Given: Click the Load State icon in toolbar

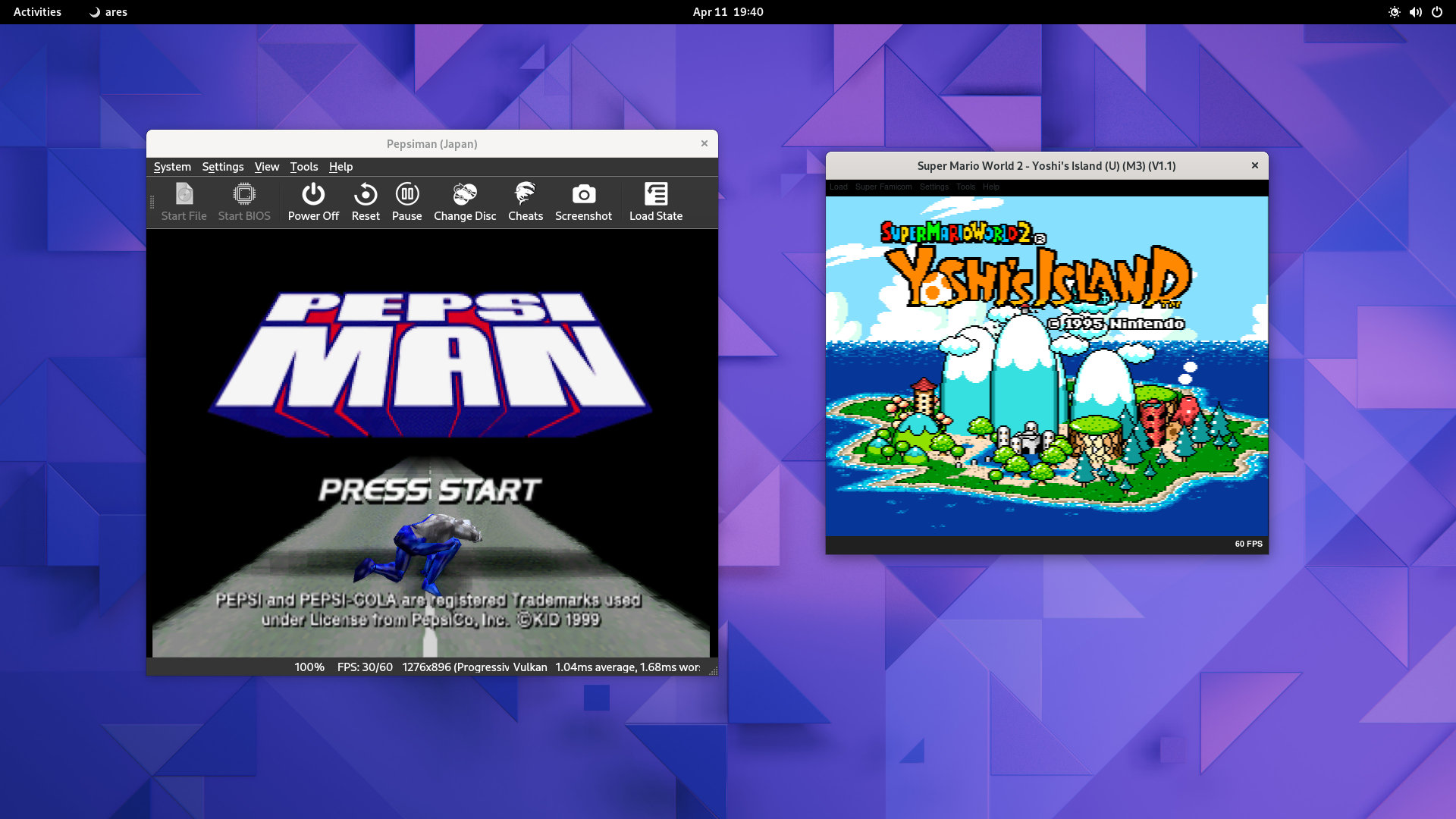Looking at the screenshot, I should click(655, 200).
